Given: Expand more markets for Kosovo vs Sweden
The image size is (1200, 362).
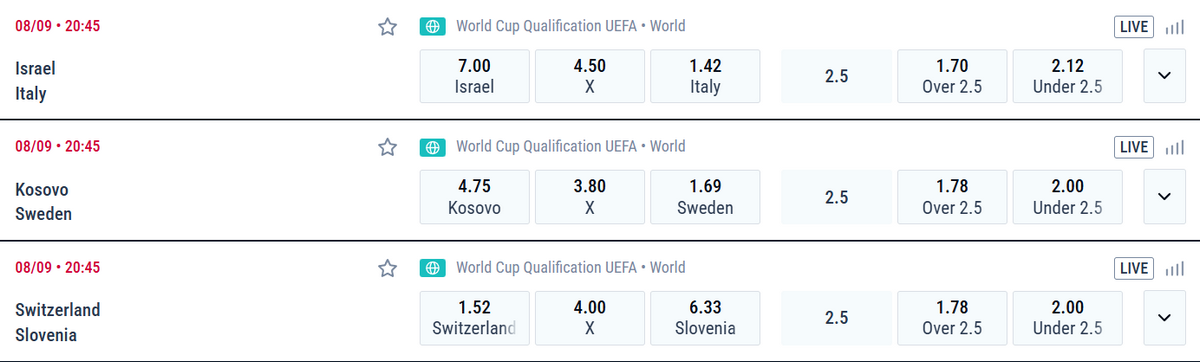Looking at the screenshot, I should coord(1164,197).
